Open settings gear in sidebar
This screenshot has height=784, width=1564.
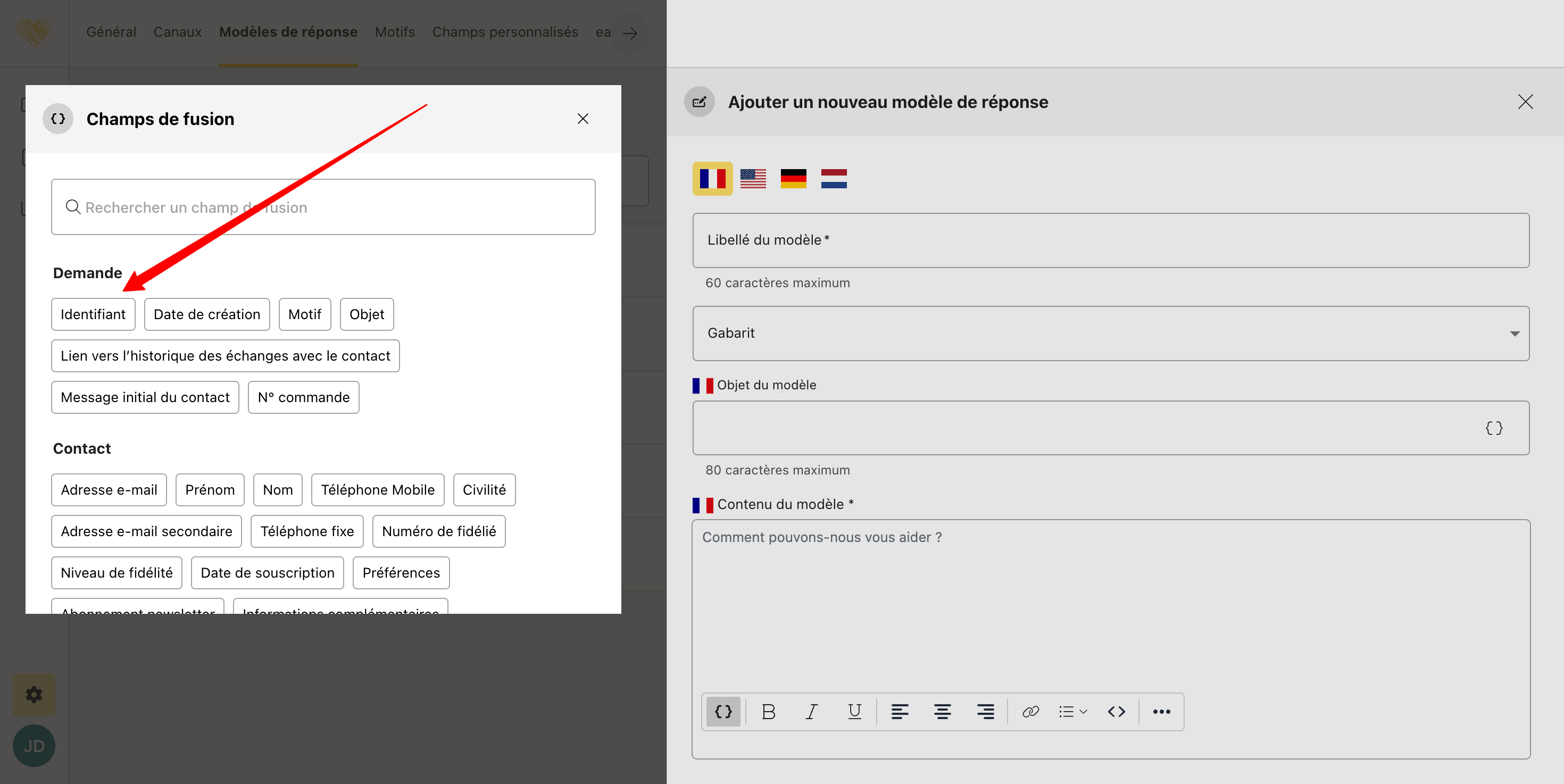coord(34,695)
